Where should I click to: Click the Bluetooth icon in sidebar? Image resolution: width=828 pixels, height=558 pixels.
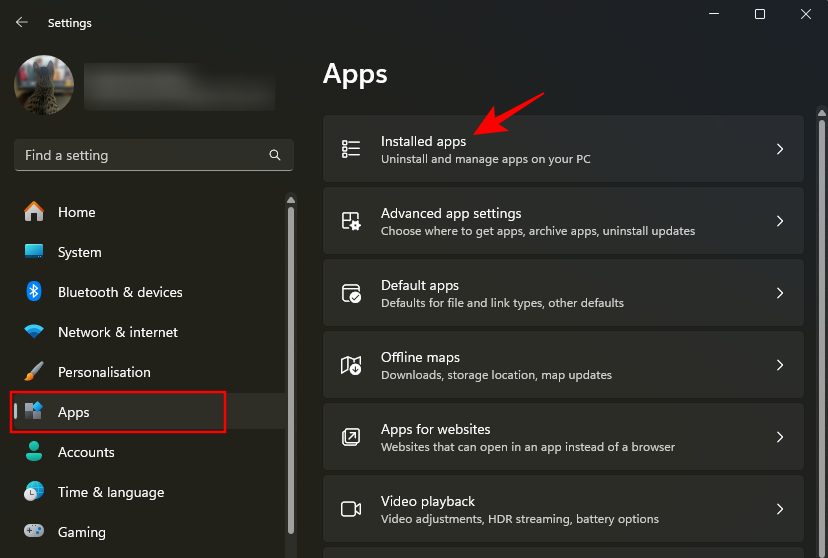tap(34, 291)
